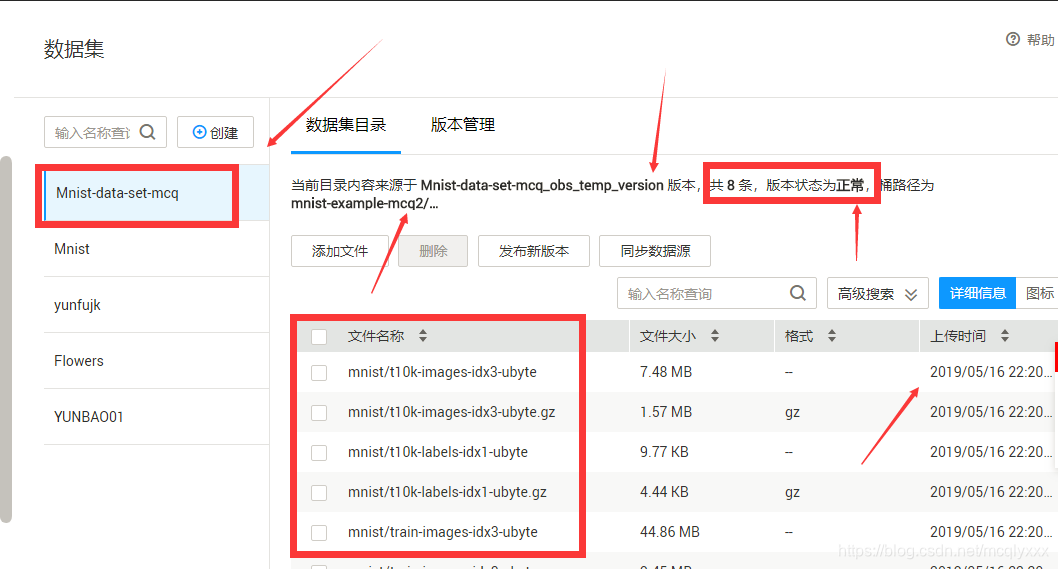Sort by 文件大小 column arrows
The height and width of the screenshot is (569, 1058).
tap(715, 335)
